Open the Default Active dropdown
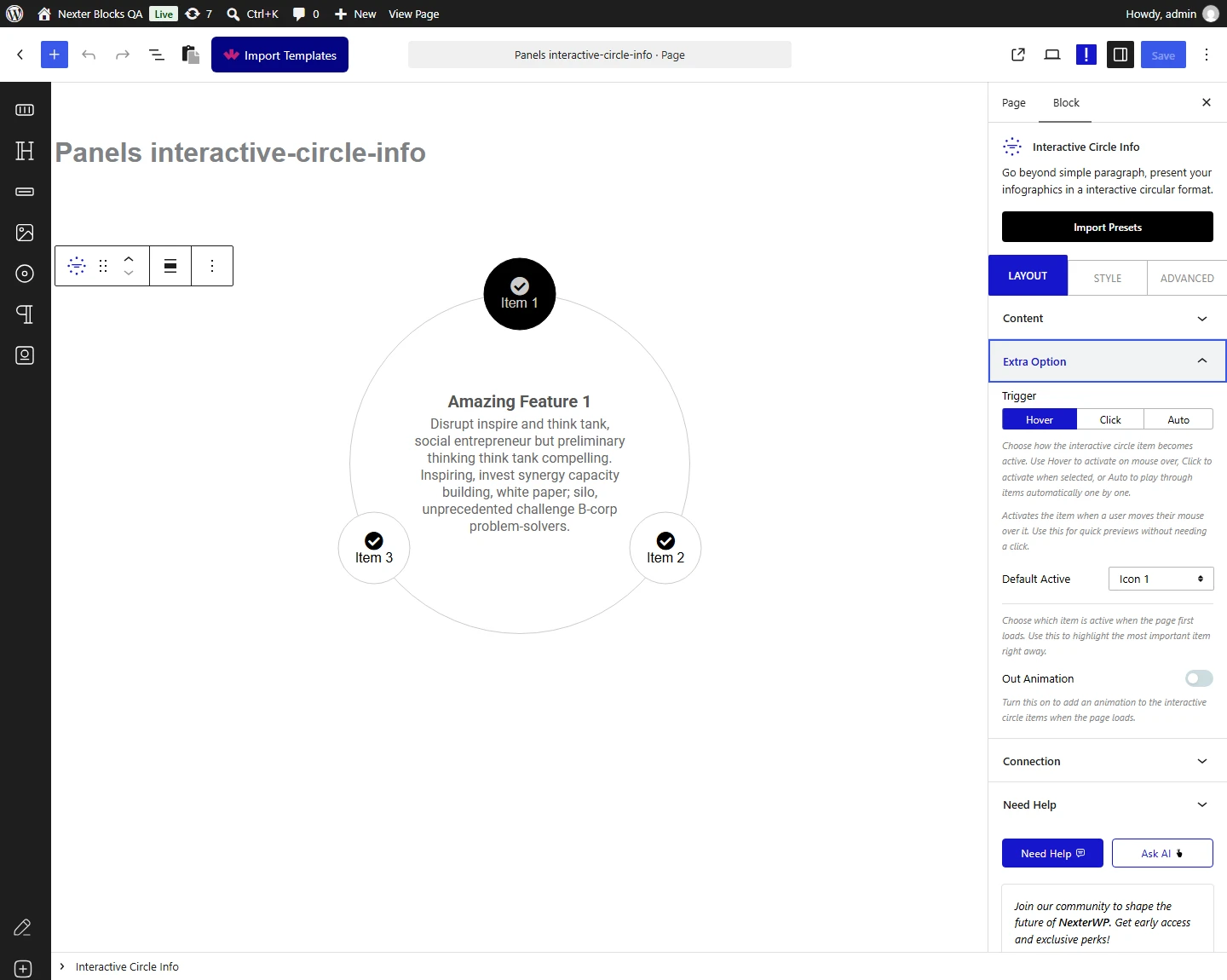The height and width of the screenshot is (980, 1227). [x=1161, y=579]
